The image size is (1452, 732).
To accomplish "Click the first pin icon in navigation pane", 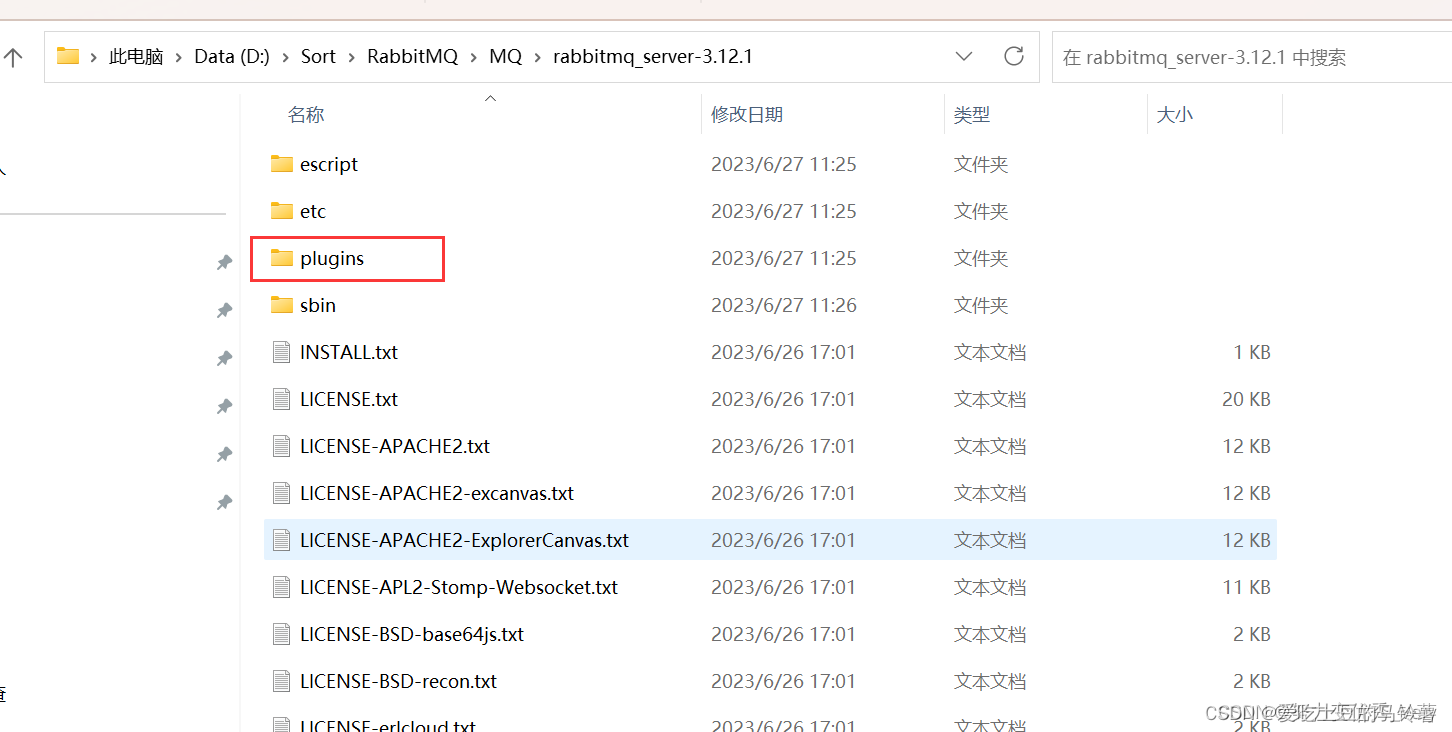I will 225,262.
